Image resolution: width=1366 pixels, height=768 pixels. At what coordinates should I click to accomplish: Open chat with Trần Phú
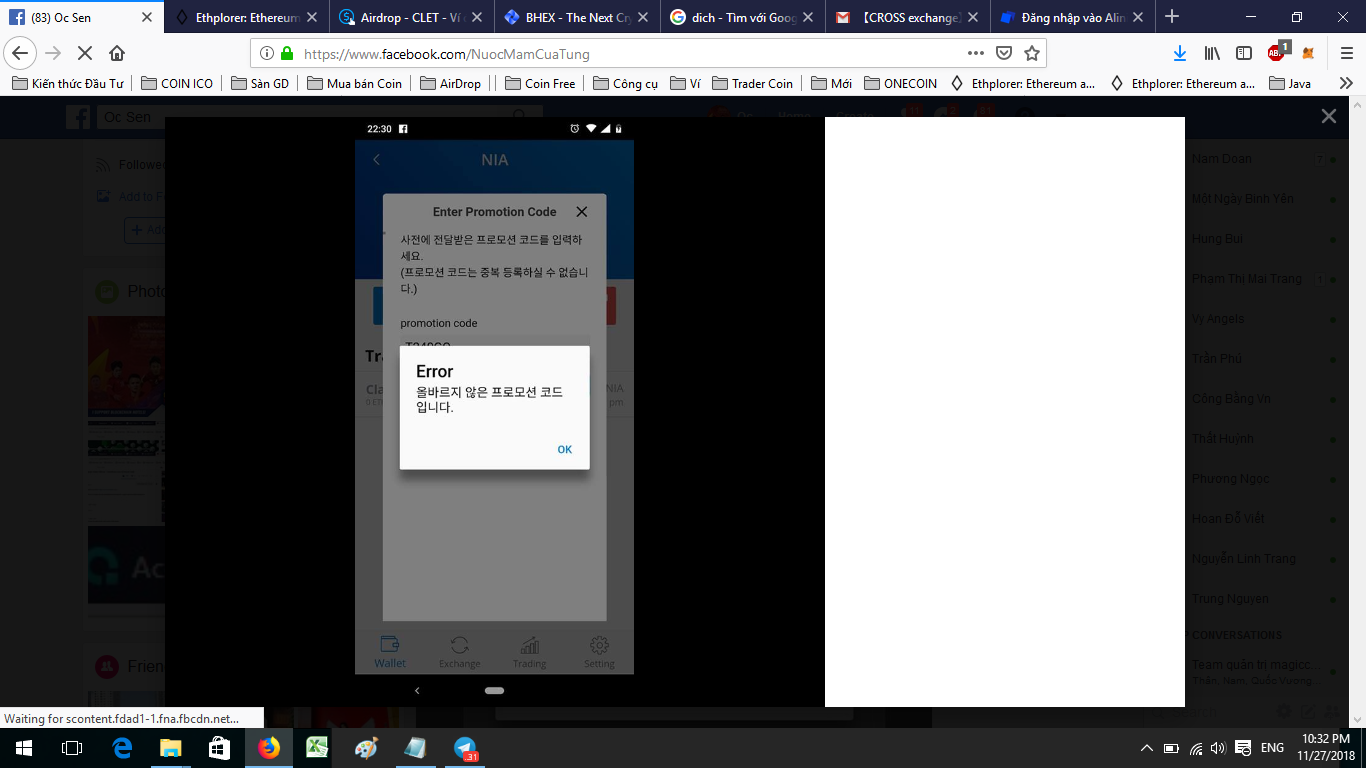[x=1216, y=359]
